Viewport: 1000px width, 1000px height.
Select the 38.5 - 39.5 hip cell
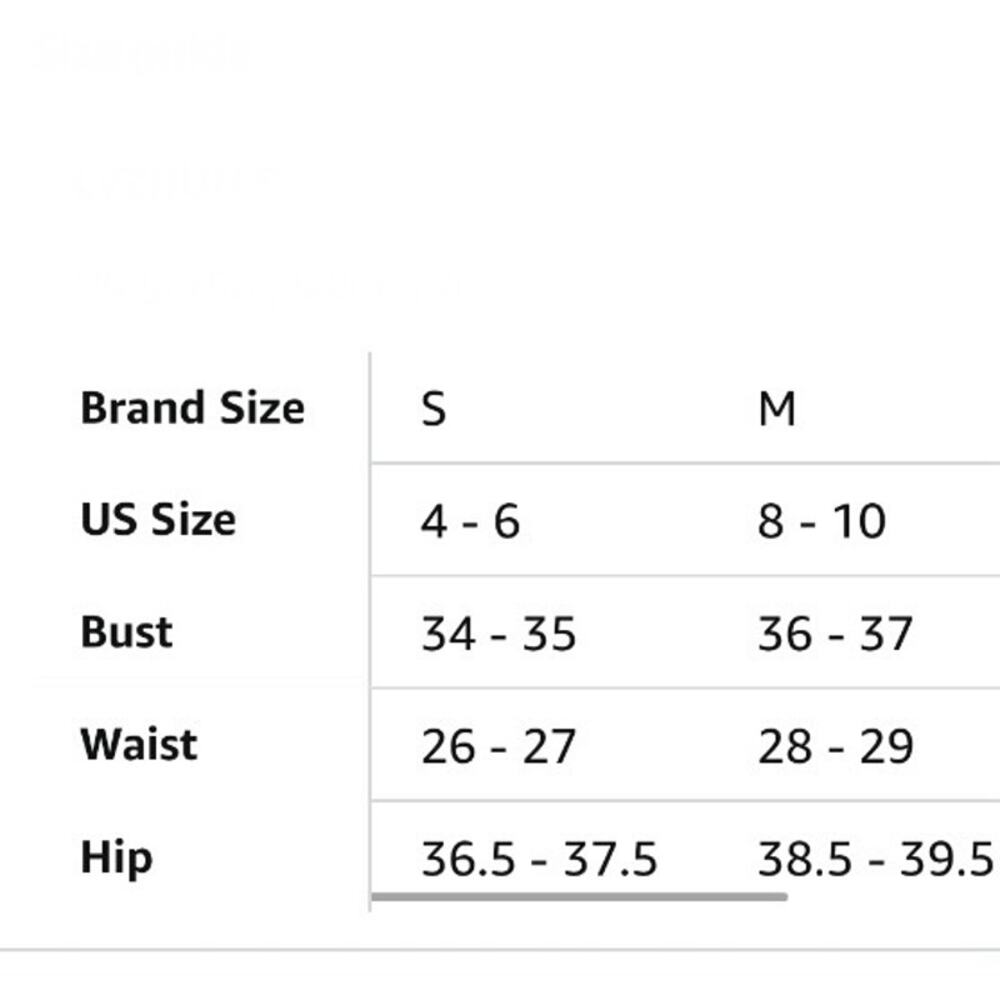point(876,858)
